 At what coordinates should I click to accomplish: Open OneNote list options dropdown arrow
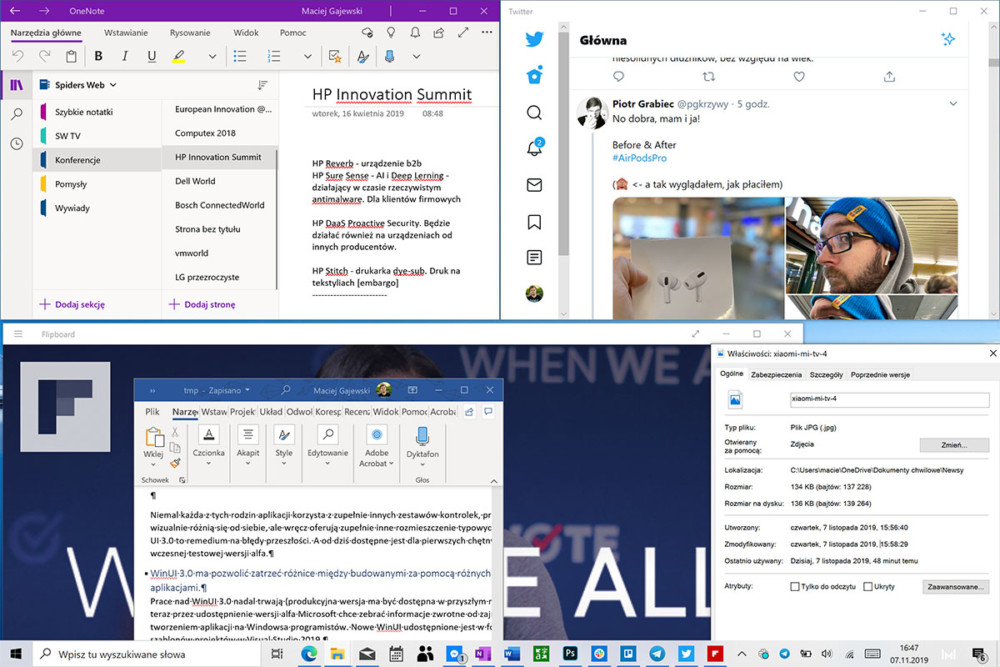click(x=307, y=56)
